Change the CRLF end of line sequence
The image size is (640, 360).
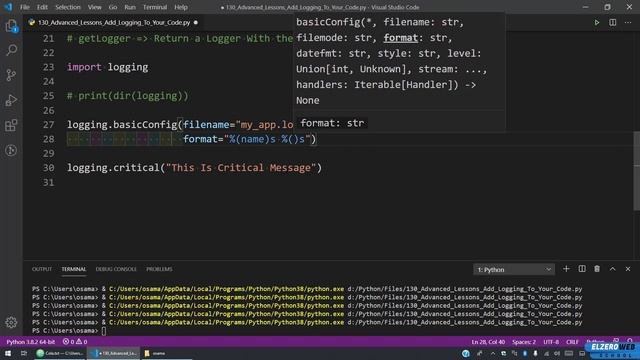click(x=572, y=342)
